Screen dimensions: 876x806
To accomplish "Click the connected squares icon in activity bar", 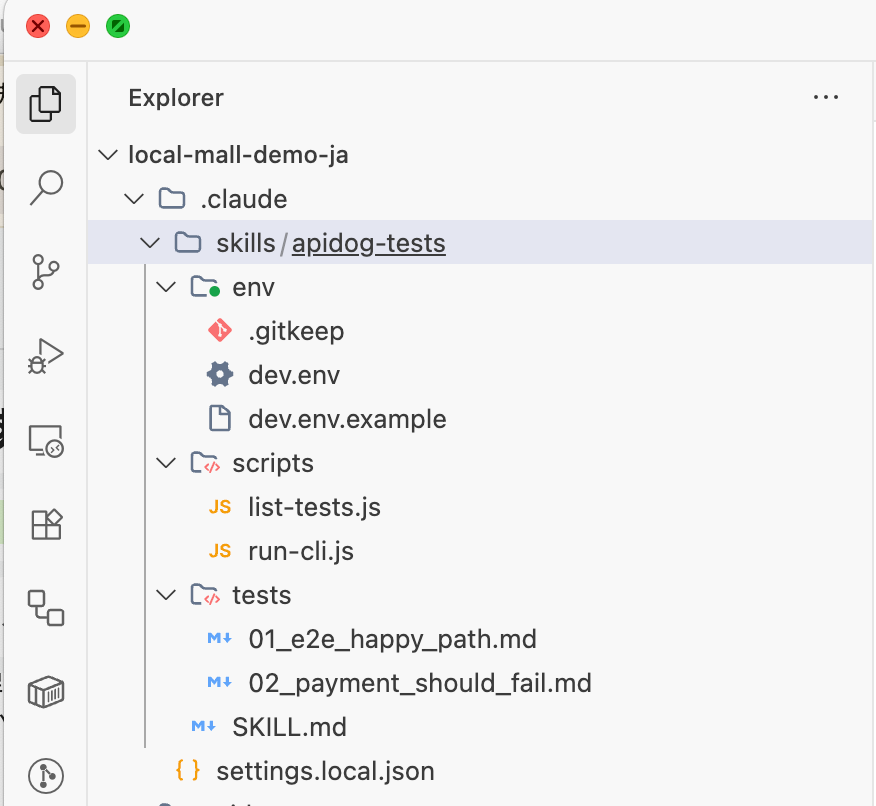I will click(46, 608).
